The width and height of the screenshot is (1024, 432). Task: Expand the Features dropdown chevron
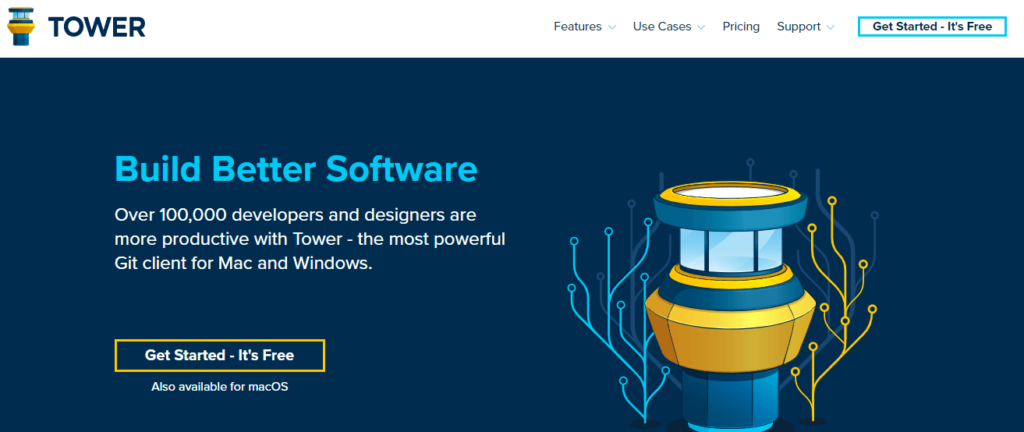(612, 27)
